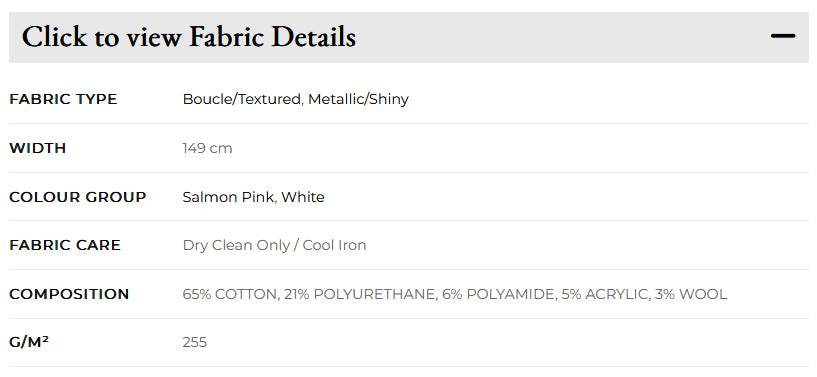817x377 pixels.
Task: Select the 6% POLYAMIDE composition text
Action: (498, 294)
